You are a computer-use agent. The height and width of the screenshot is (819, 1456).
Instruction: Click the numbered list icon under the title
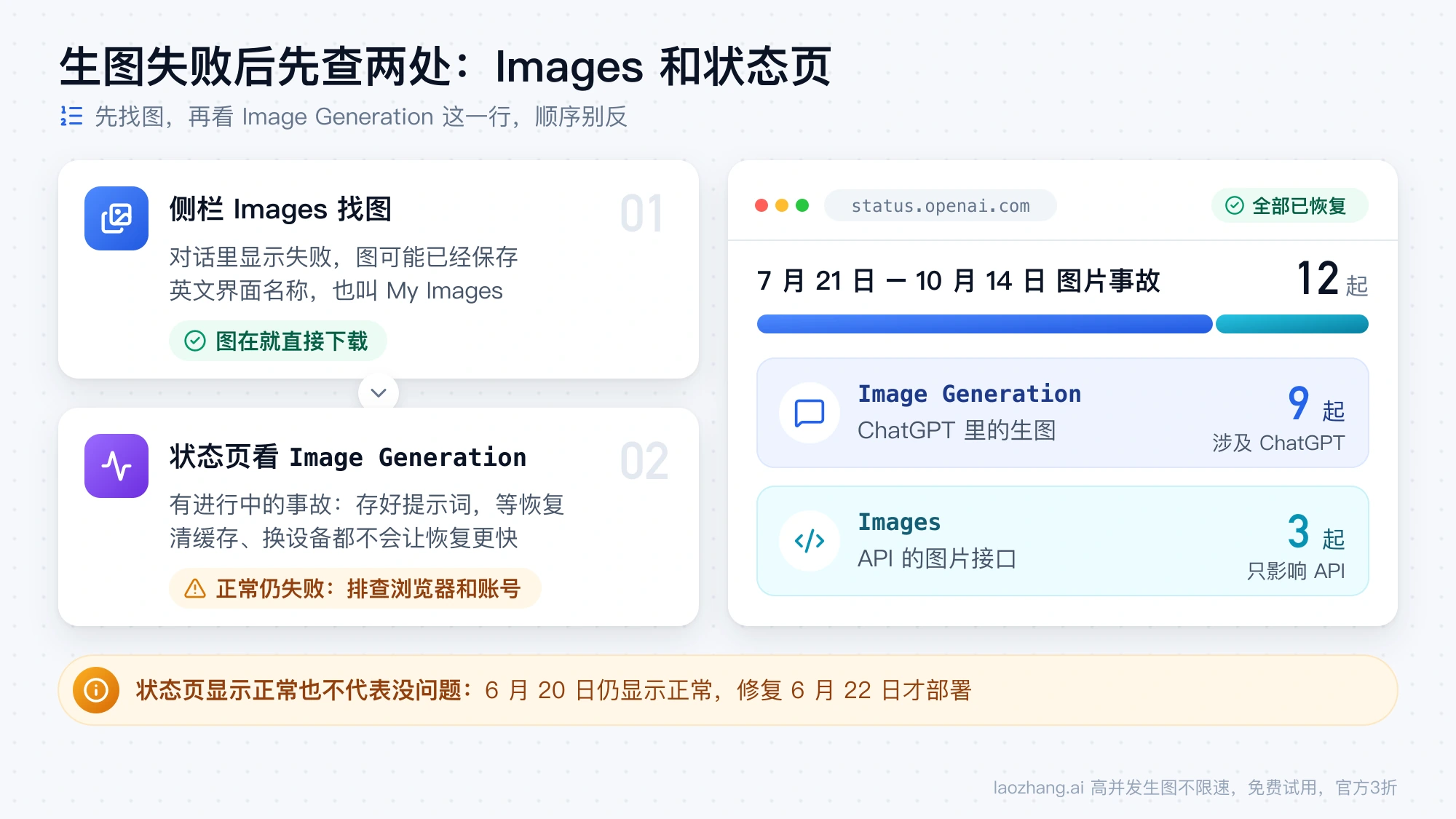coord(71,116)
